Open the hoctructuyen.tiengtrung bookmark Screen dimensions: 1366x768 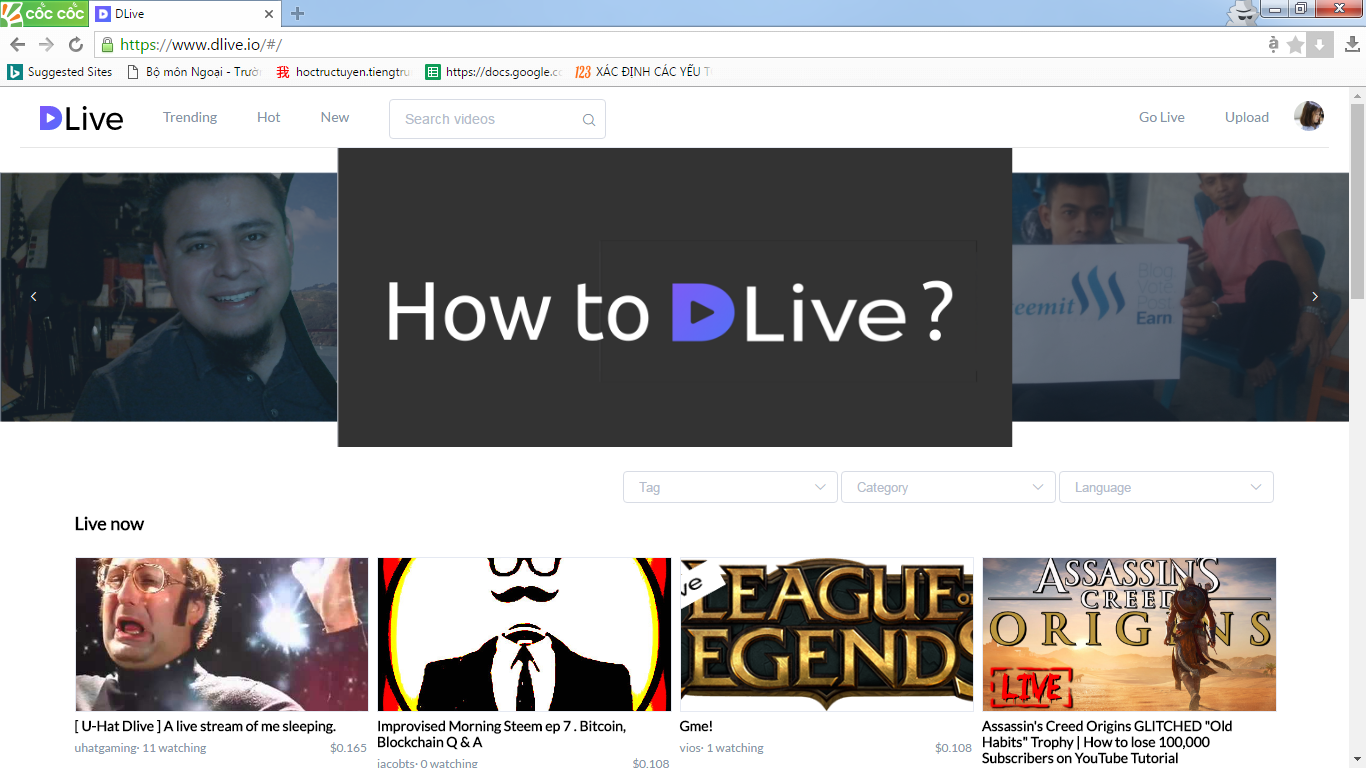tap(344, 72)
